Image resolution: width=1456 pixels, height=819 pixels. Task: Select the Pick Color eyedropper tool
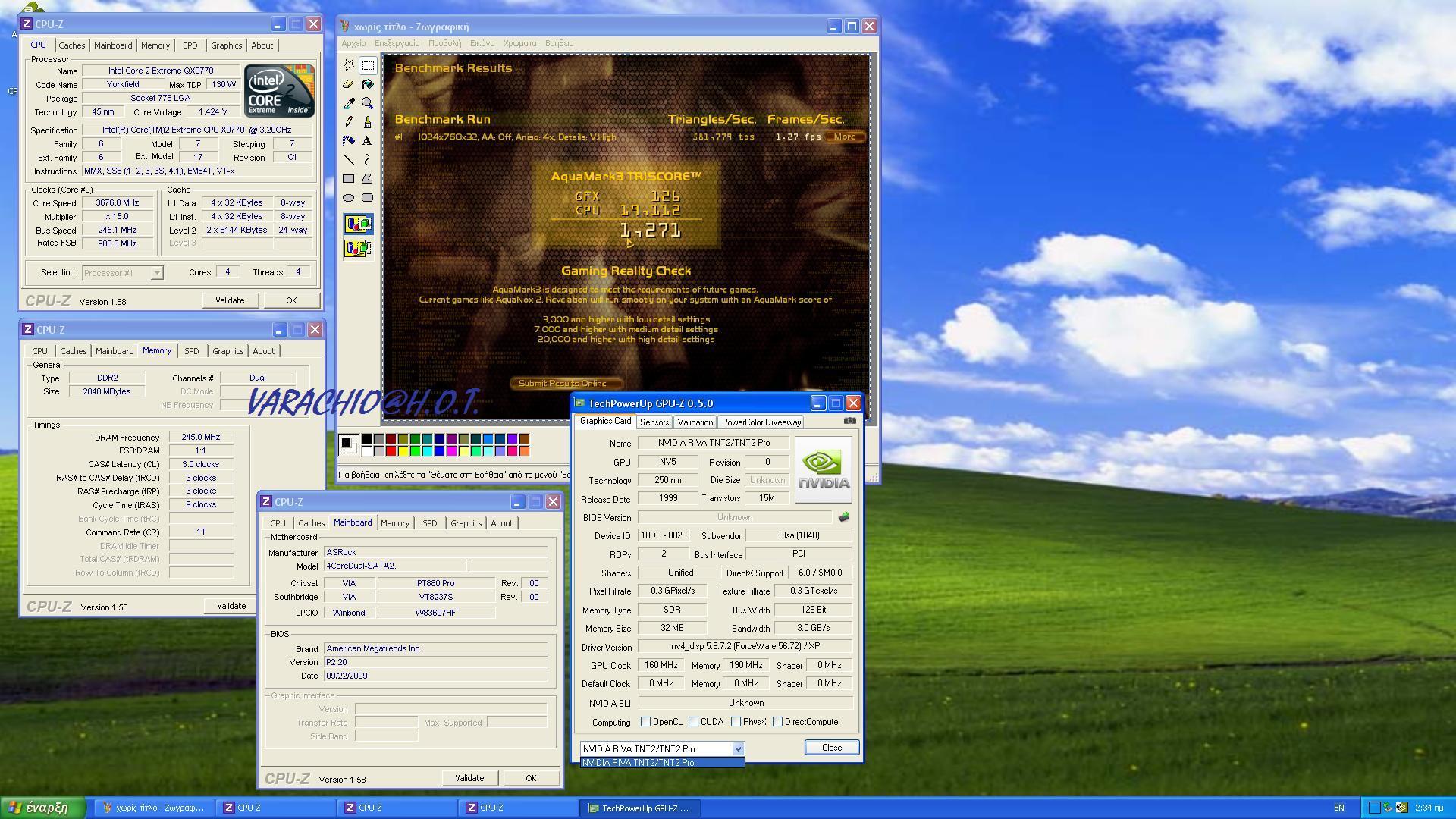pyautogui.click(x=349, y=103)
